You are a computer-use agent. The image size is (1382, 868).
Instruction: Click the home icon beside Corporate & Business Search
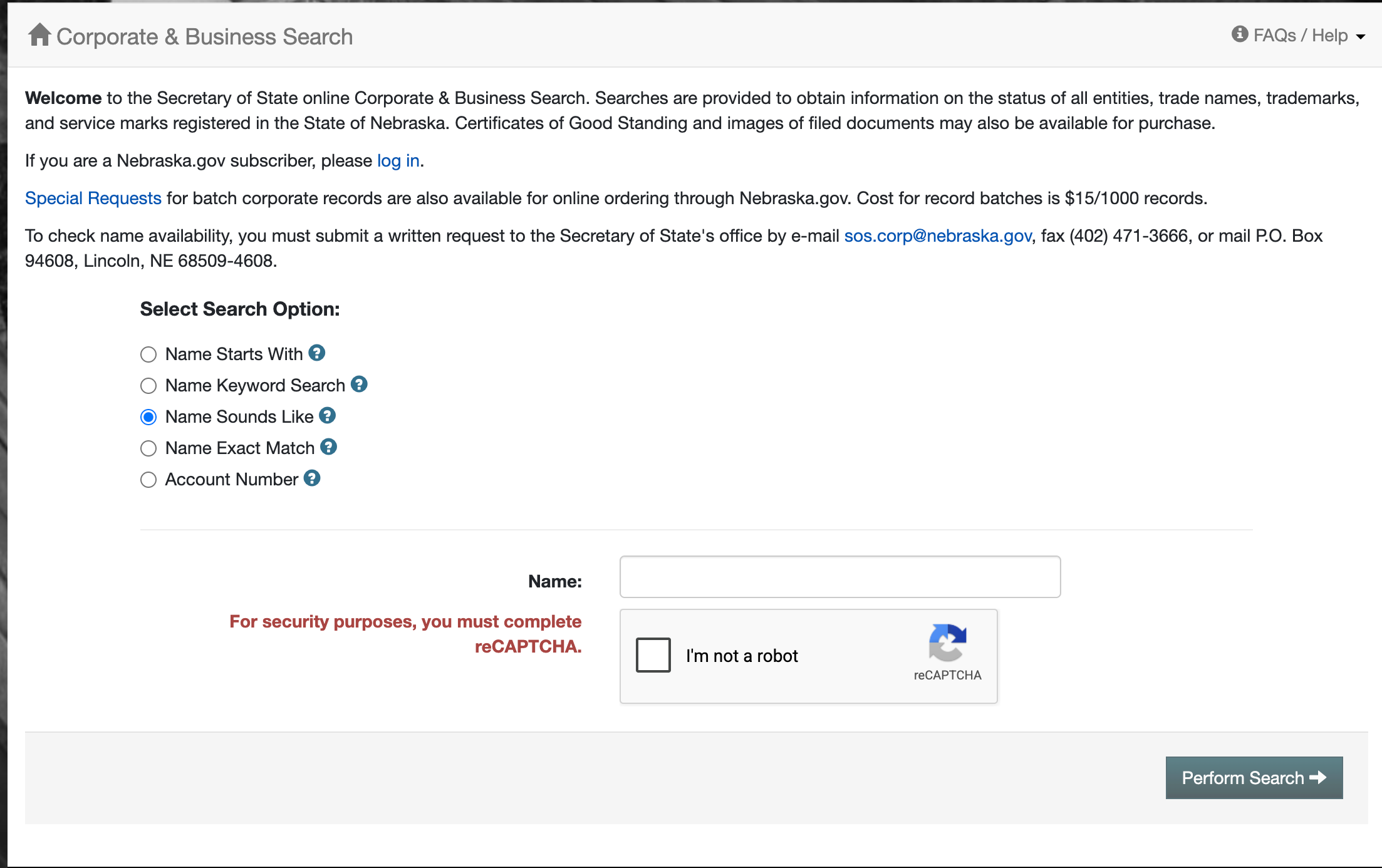39,35
